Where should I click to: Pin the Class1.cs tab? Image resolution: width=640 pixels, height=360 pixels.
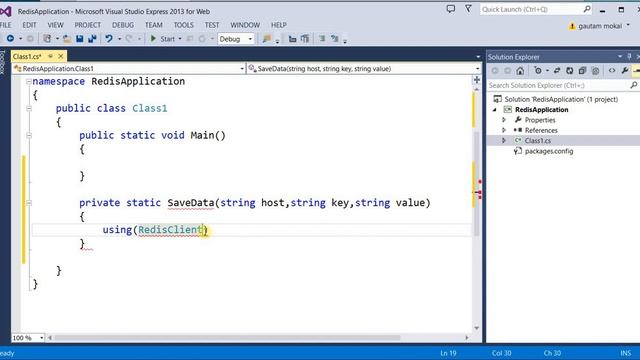pos(51,56)
